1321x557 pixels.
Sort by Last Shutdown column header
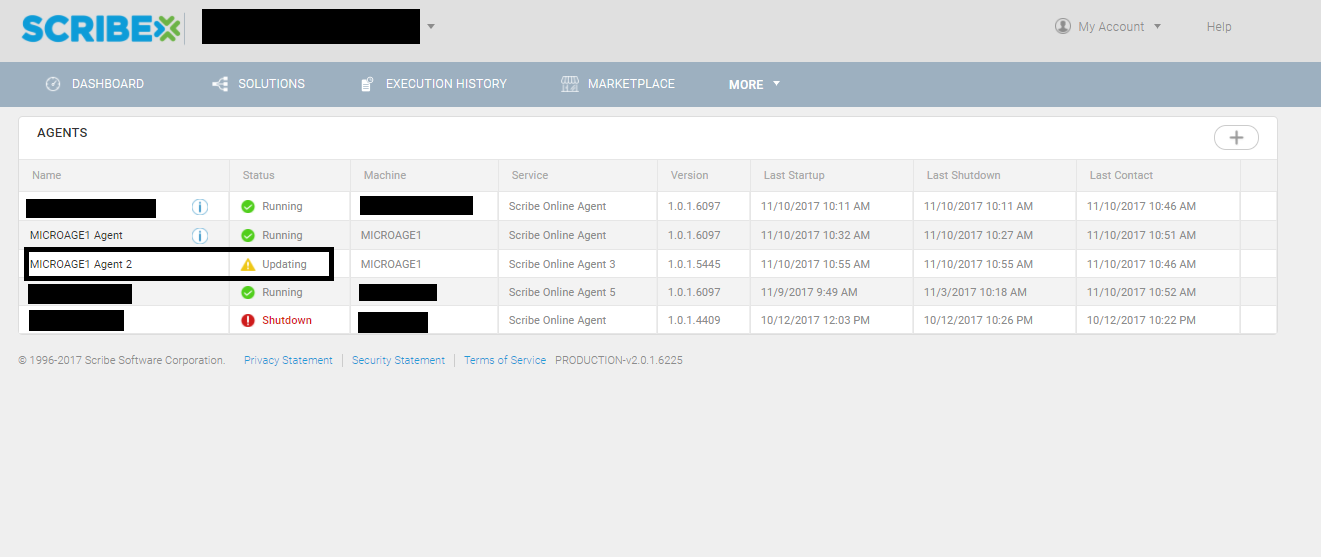pos(963,175)
